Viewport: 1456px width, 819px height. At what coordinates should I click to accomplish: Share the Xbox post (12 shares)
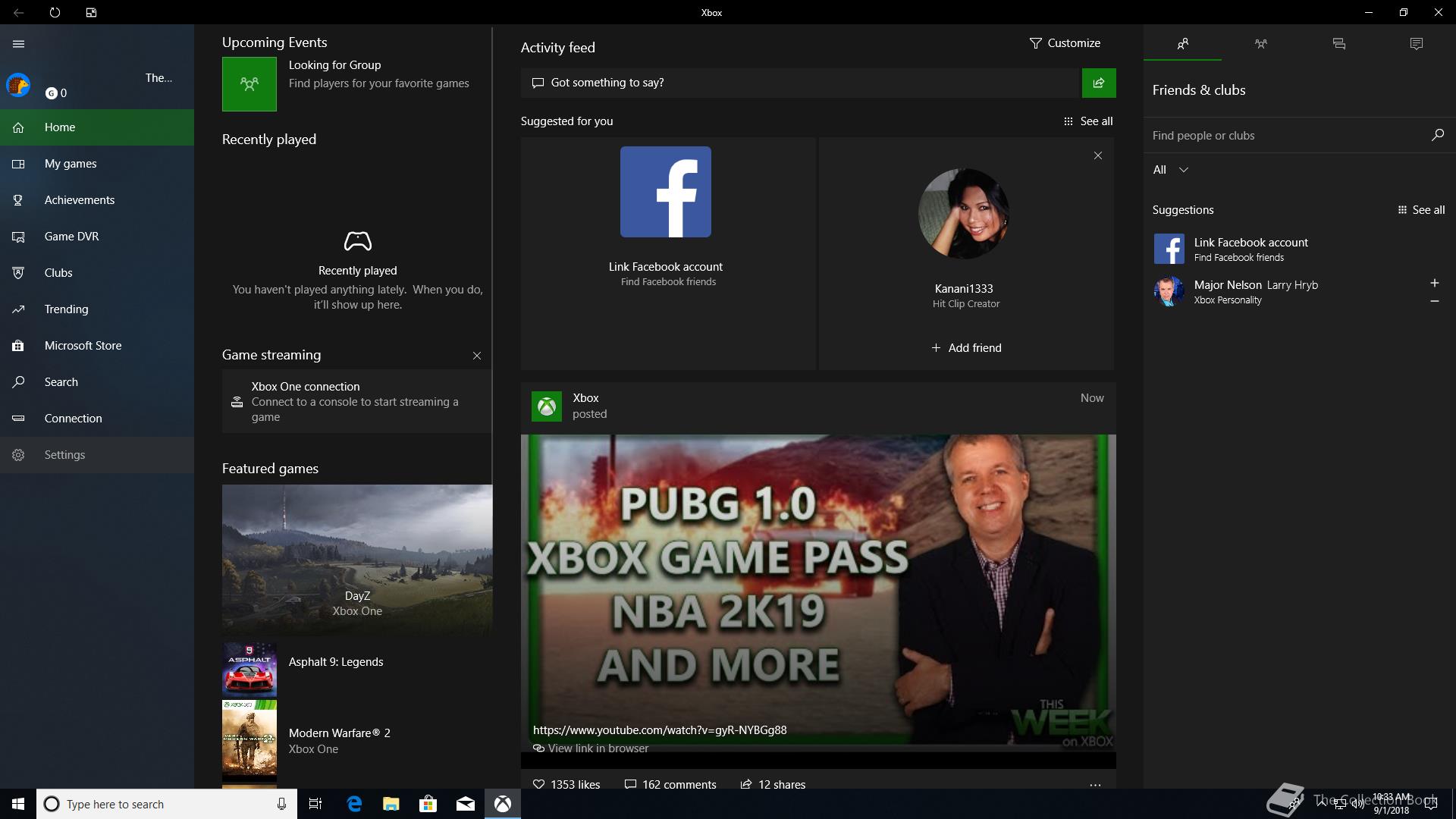click(773, 785)
